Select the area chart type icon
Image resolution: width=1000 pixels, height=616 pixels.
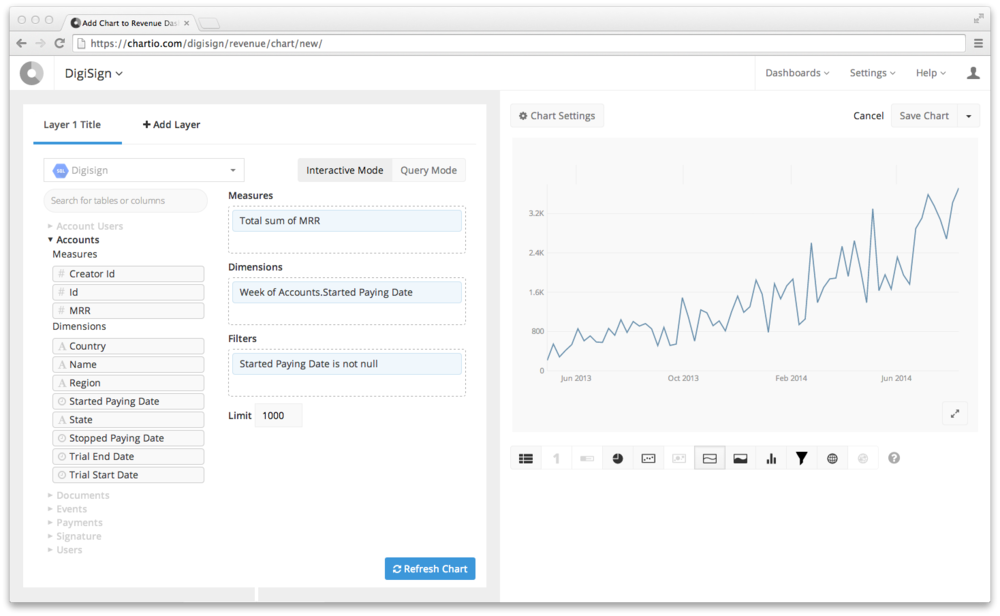[740, 458]
